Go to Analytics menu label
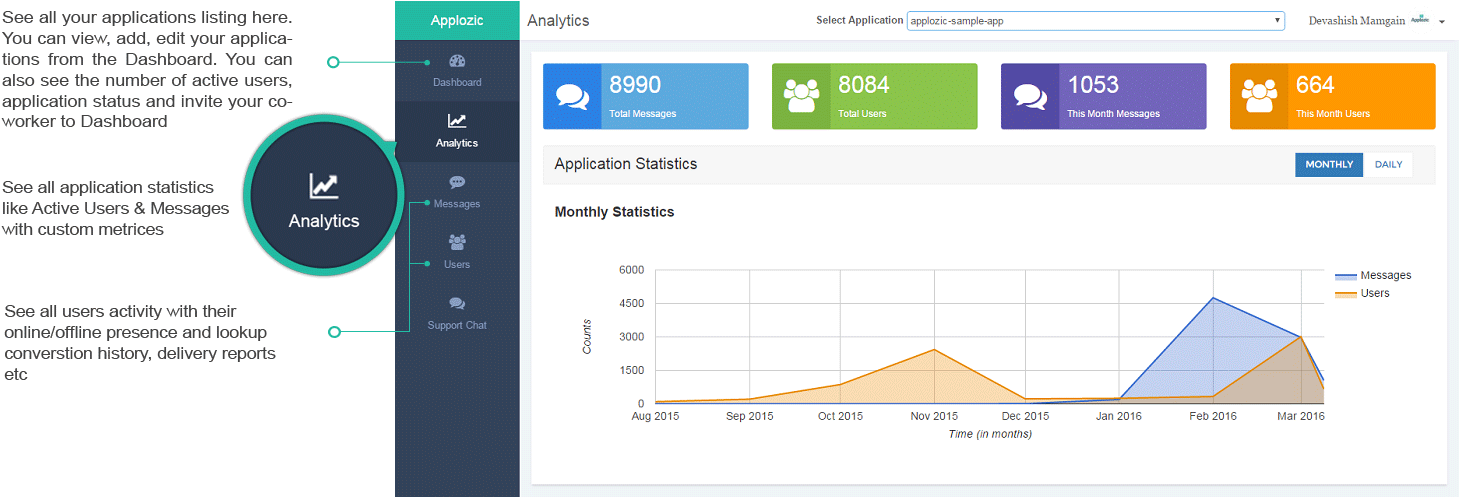The image size is (1459, 497). click(x=457, y=143)
